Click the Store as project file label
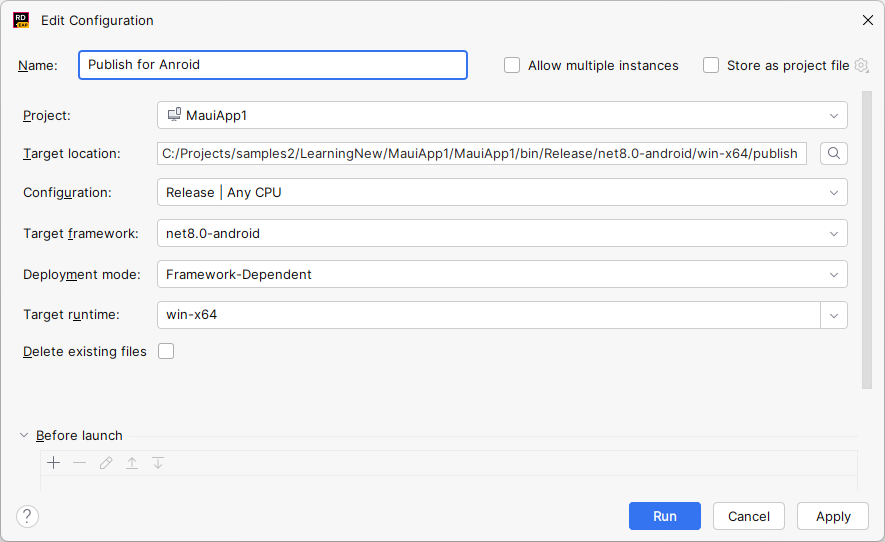885x542 pixels. pyautogui.click(x=788, y=65)
